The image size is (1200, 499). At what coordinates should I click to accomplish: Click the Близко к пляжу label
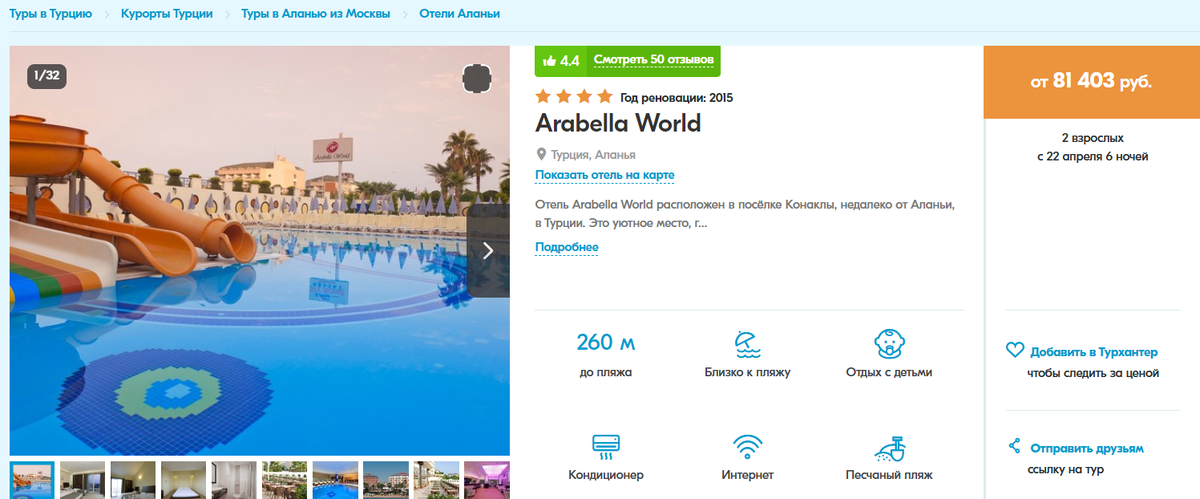pos(747,373)
